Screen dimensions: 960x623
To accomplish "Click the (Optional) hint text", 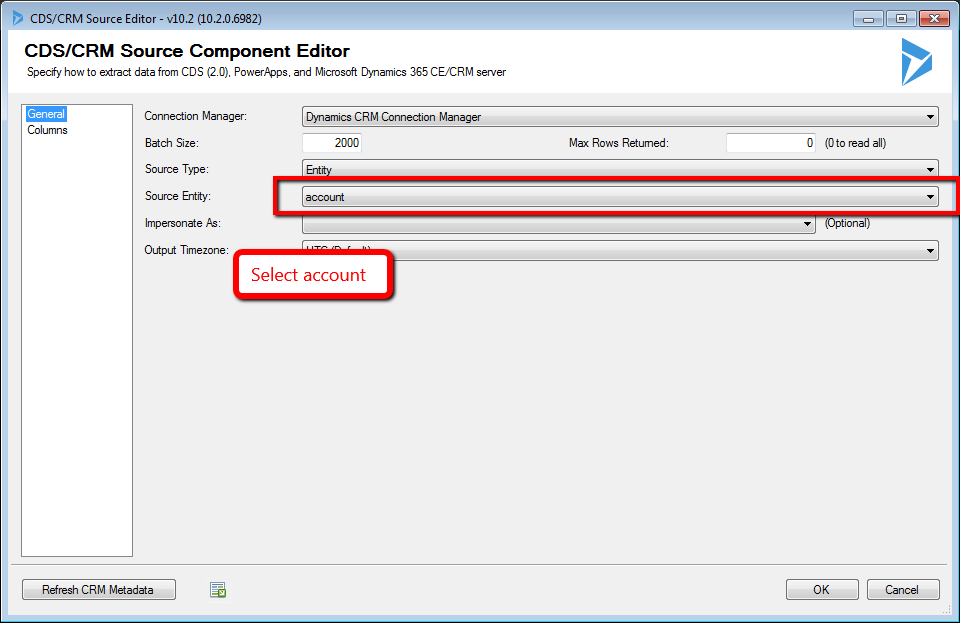I will [847, 223].
